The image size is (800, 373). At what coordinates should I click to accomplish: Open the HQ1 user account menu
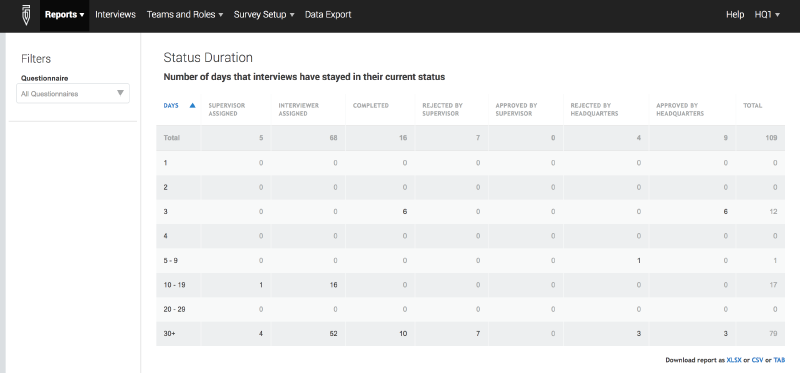(767, 15)
